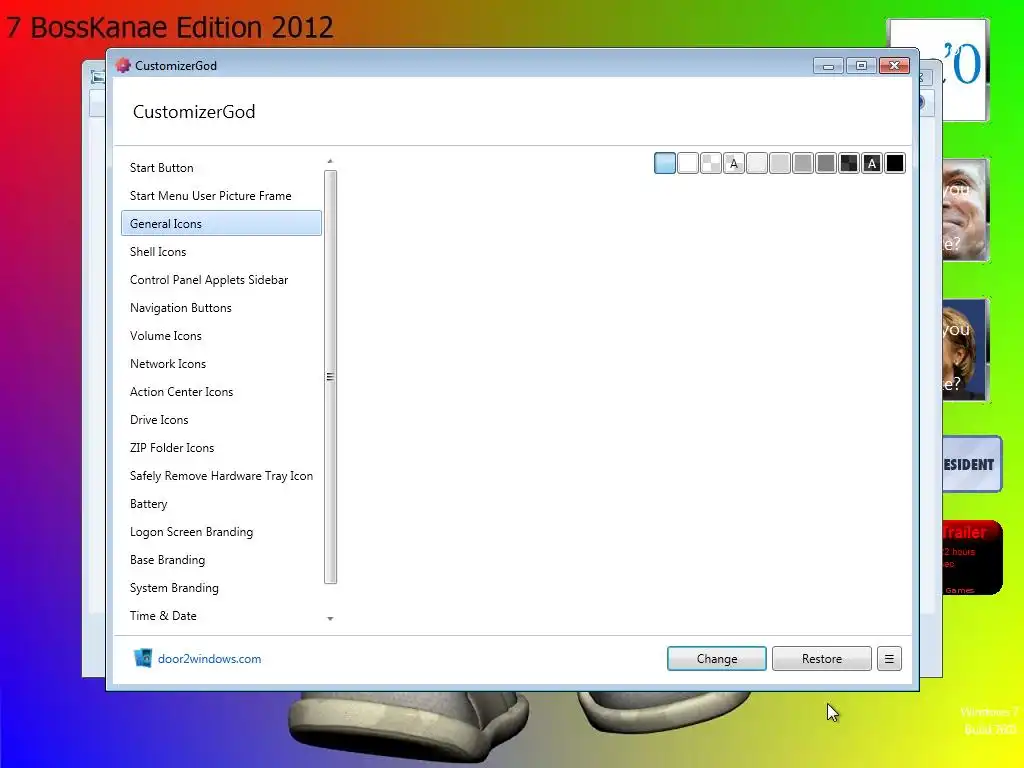Pick the light gray background swatch
Screen dimensions: 1024x768
[780, 163]
